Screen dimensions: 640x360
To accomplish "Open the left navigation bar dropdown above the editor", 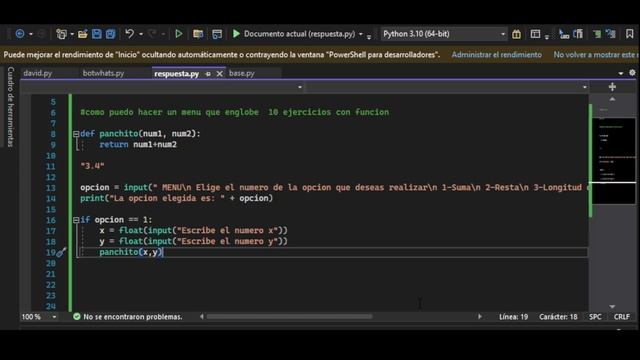I will 300,87.
